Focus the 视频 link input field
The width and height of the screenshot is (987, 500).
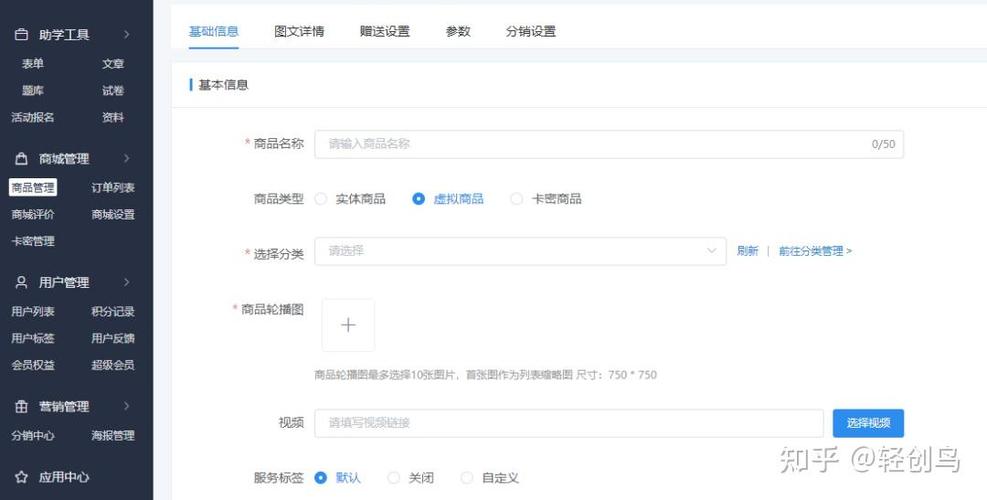click(x=569, y=423)
